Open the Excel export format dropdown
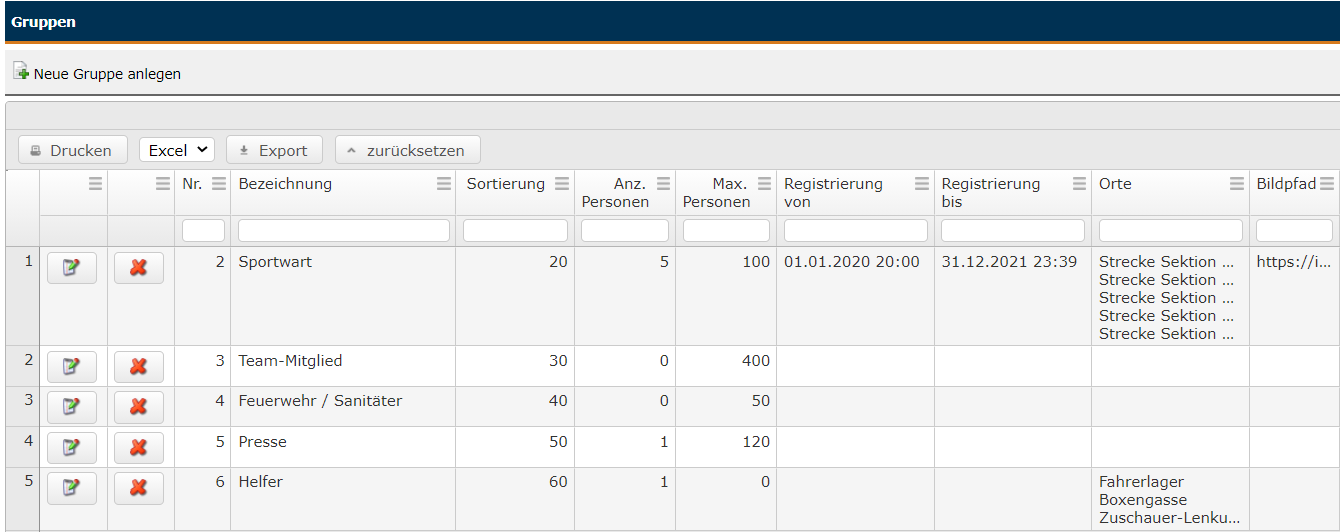The width and height of the screenshot is (1340, 532). [177, 150]
